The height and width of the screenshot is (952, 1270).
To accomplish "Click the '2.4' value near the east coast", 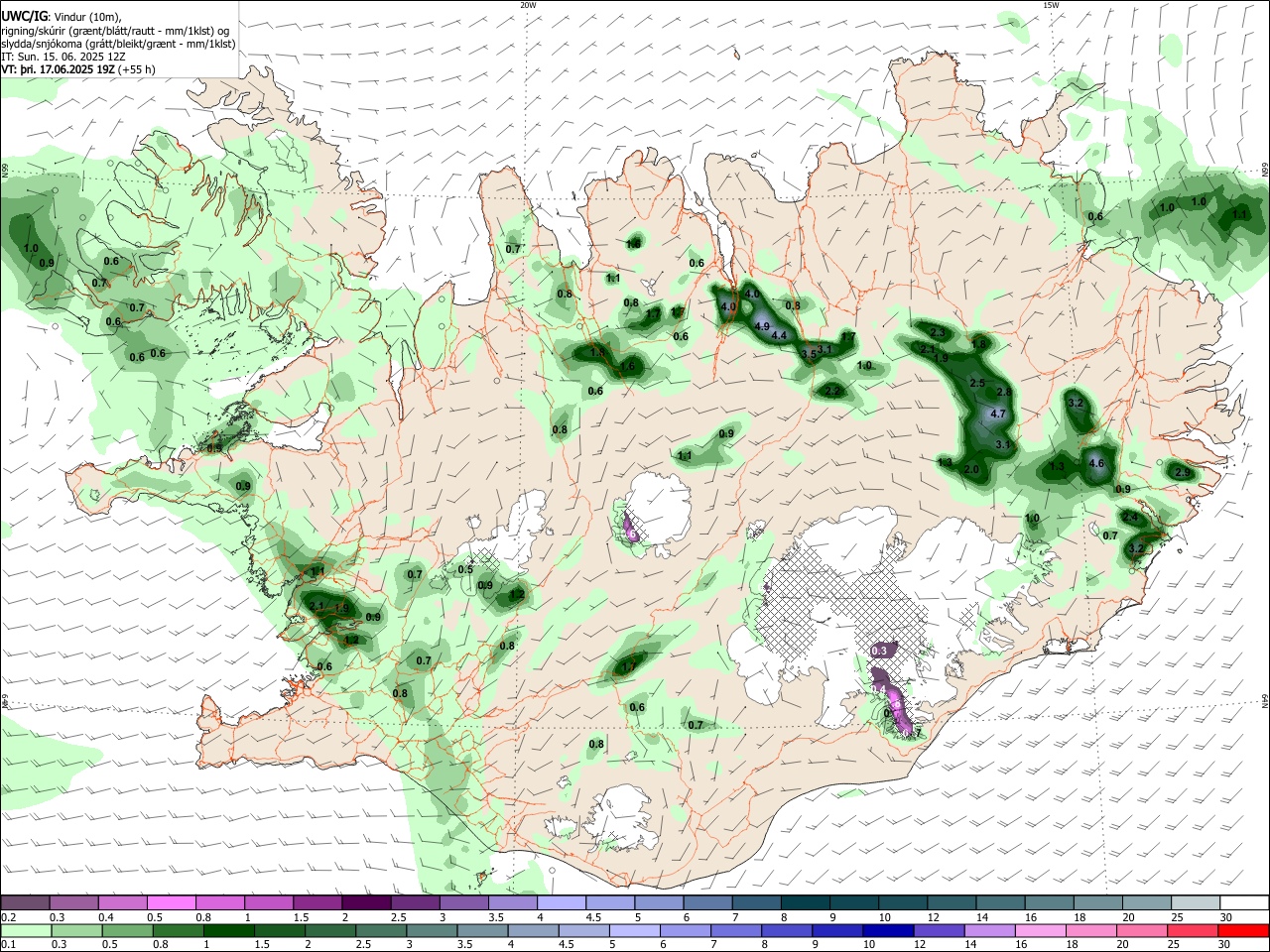I will 1130,517.
